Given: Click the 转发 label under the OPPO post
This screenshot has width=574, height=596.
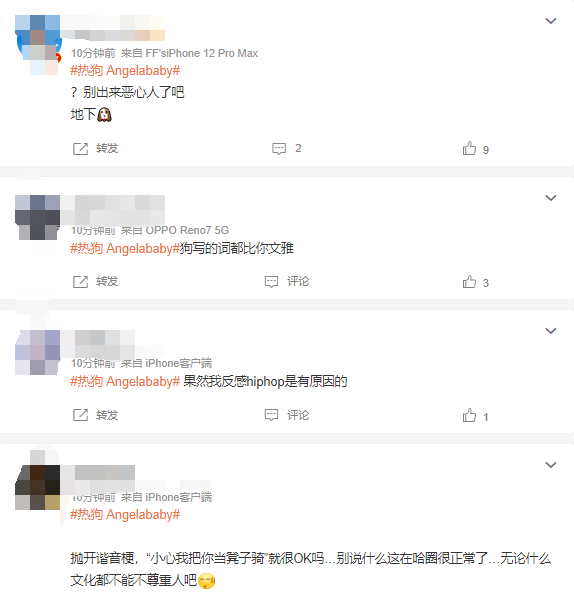Looking at the screenshot, I should pyautogui.click(x=107, y=282).
